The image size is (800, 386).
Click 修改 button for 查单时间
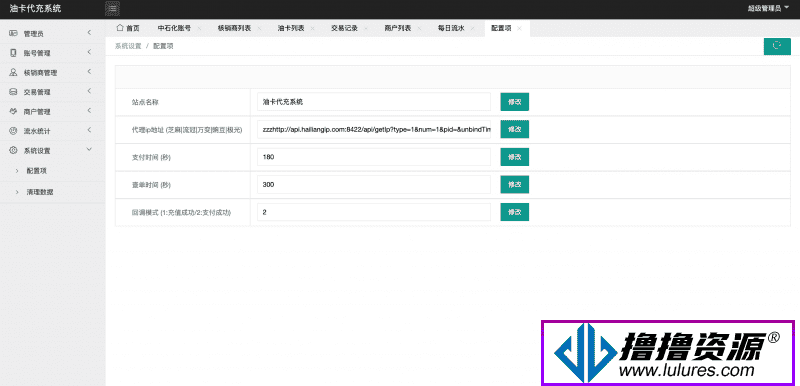514,185
